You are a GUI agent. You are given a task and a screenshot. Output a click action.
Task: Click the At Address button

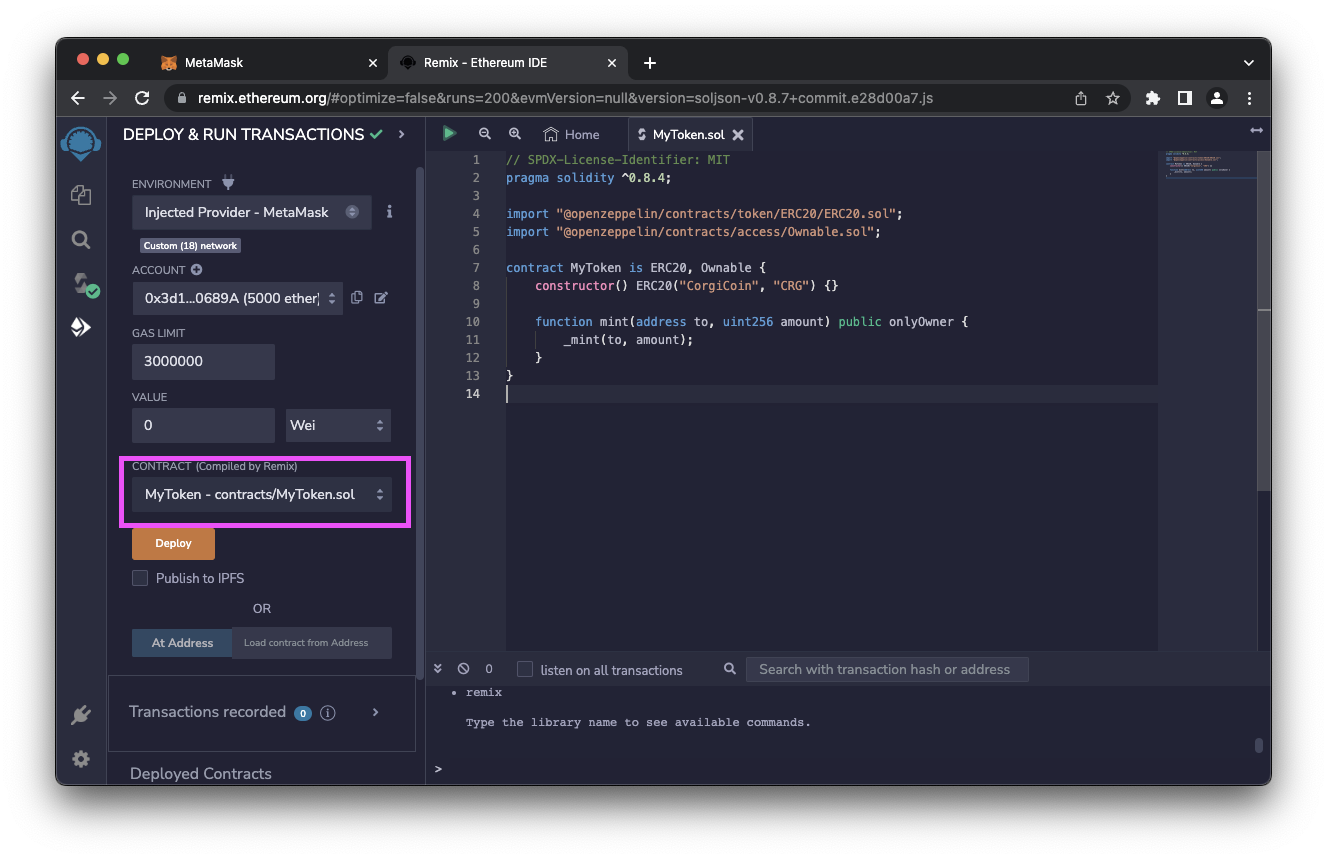click(x=182, y=643)
